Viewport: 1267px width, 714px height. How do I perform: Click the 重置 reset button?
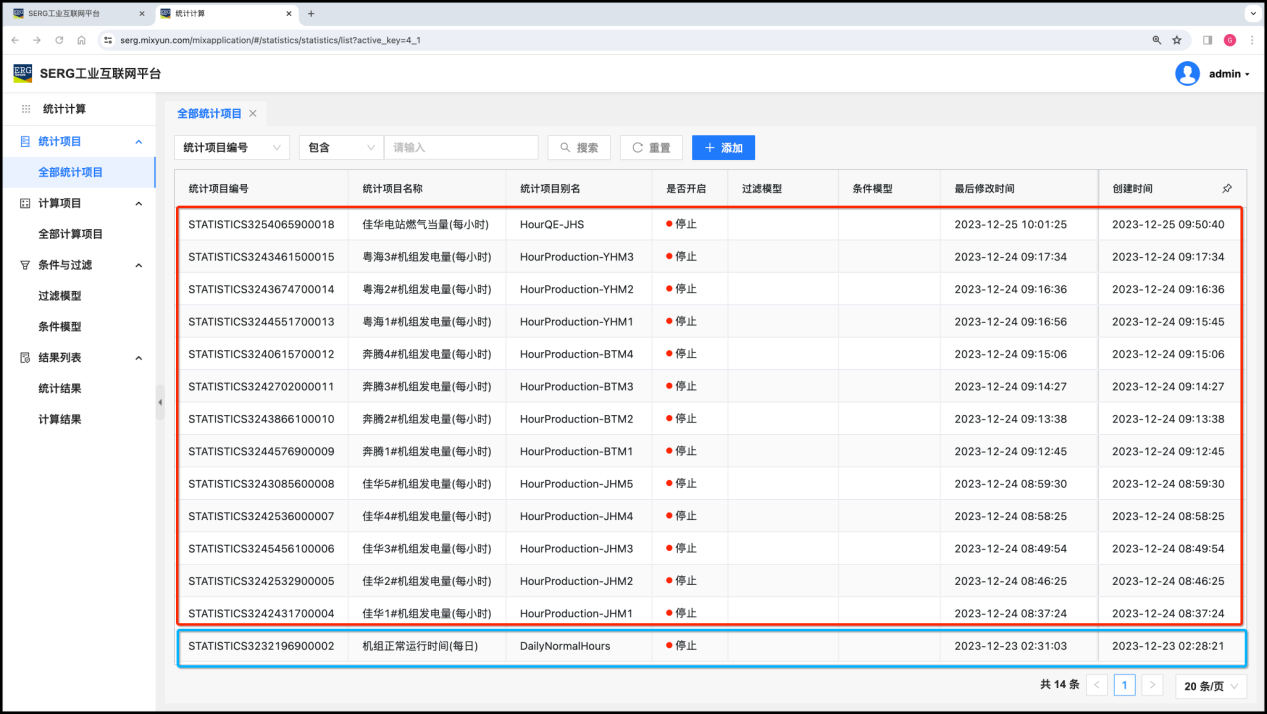[651, 148]
